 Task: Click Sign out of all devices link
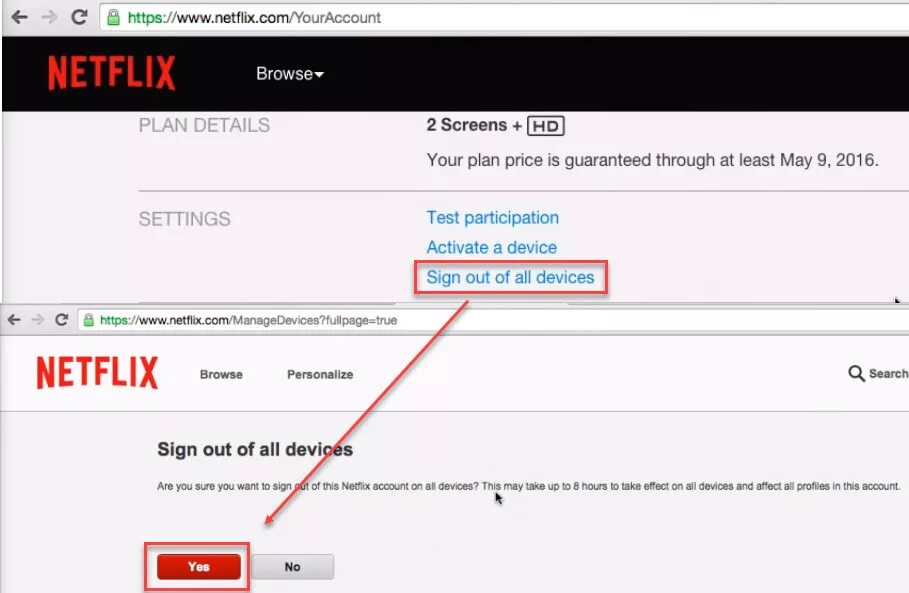[510, 277]
